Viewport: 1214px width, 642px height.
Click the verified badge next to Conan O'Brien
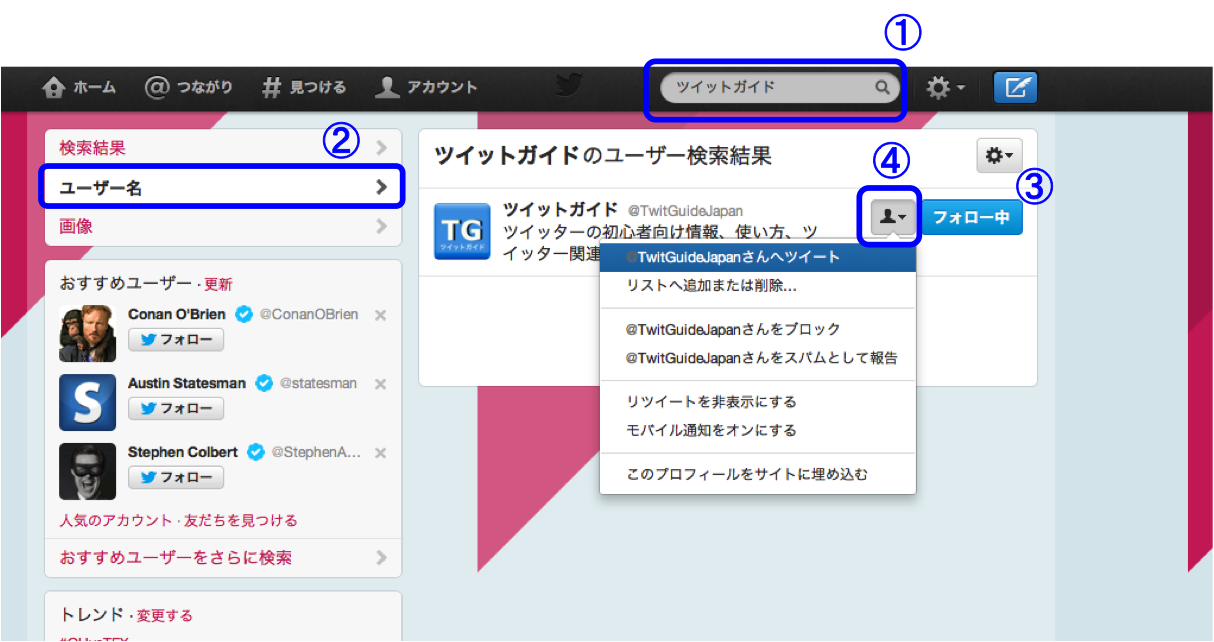coord(243,314)
